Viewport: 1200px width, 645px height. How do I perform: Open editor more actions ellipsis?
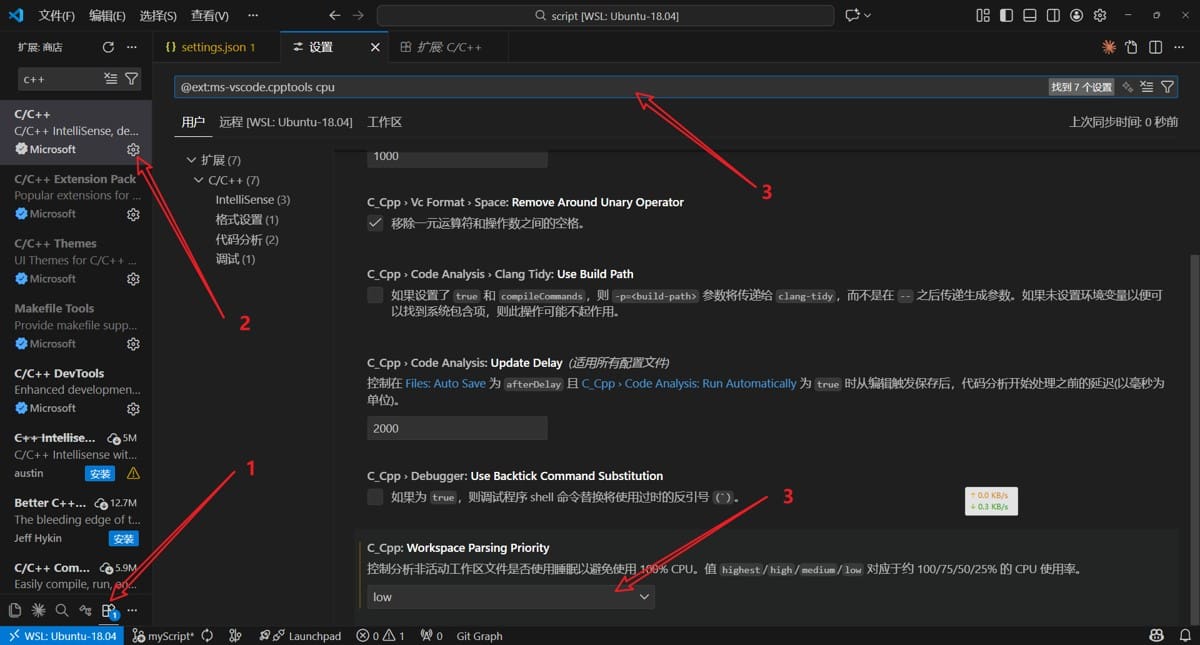(1178, 47)
